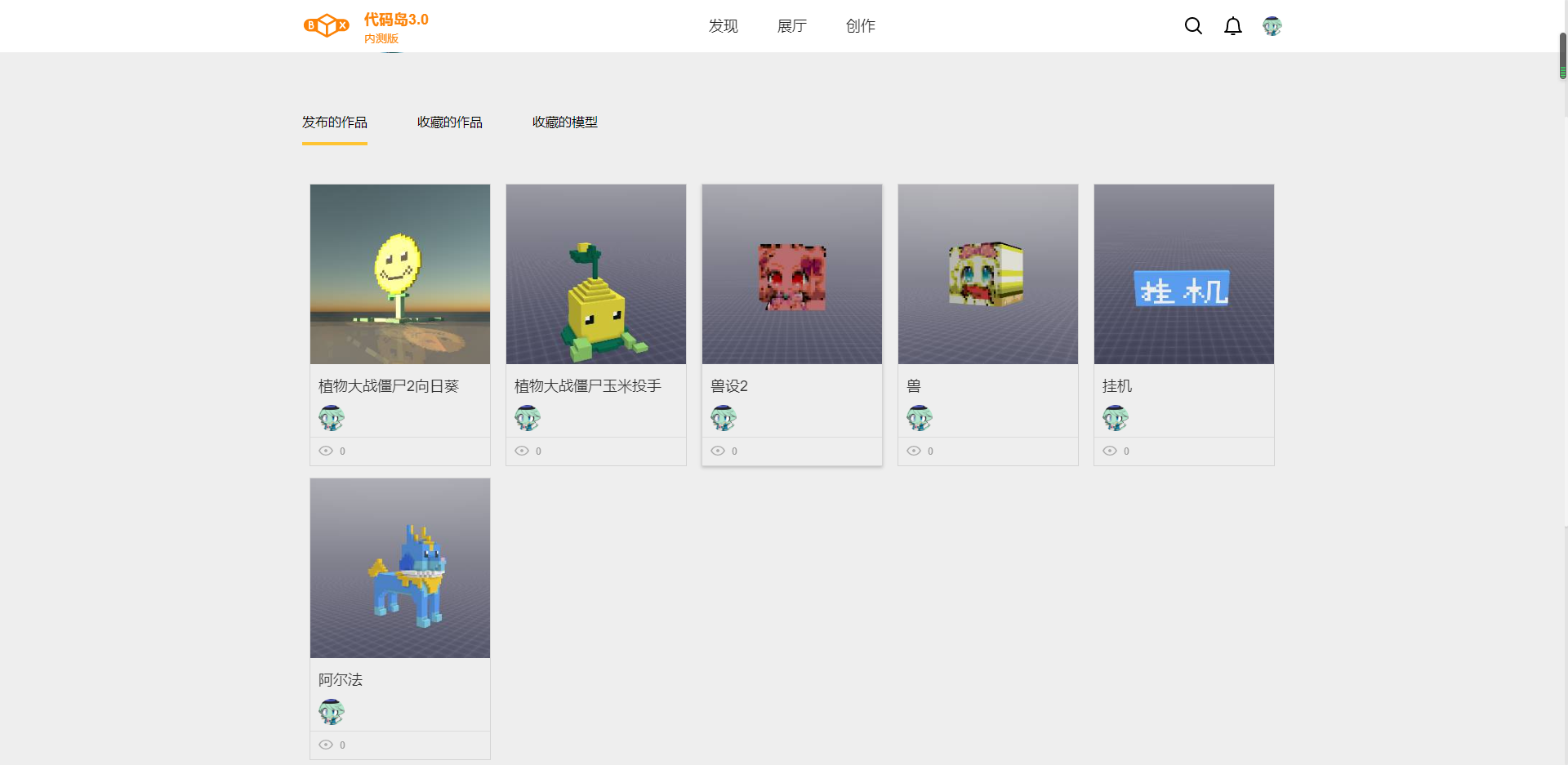
Task: Click author avatar on 植物大战僵尸2向日葵 card
Action: pos(332,418)
